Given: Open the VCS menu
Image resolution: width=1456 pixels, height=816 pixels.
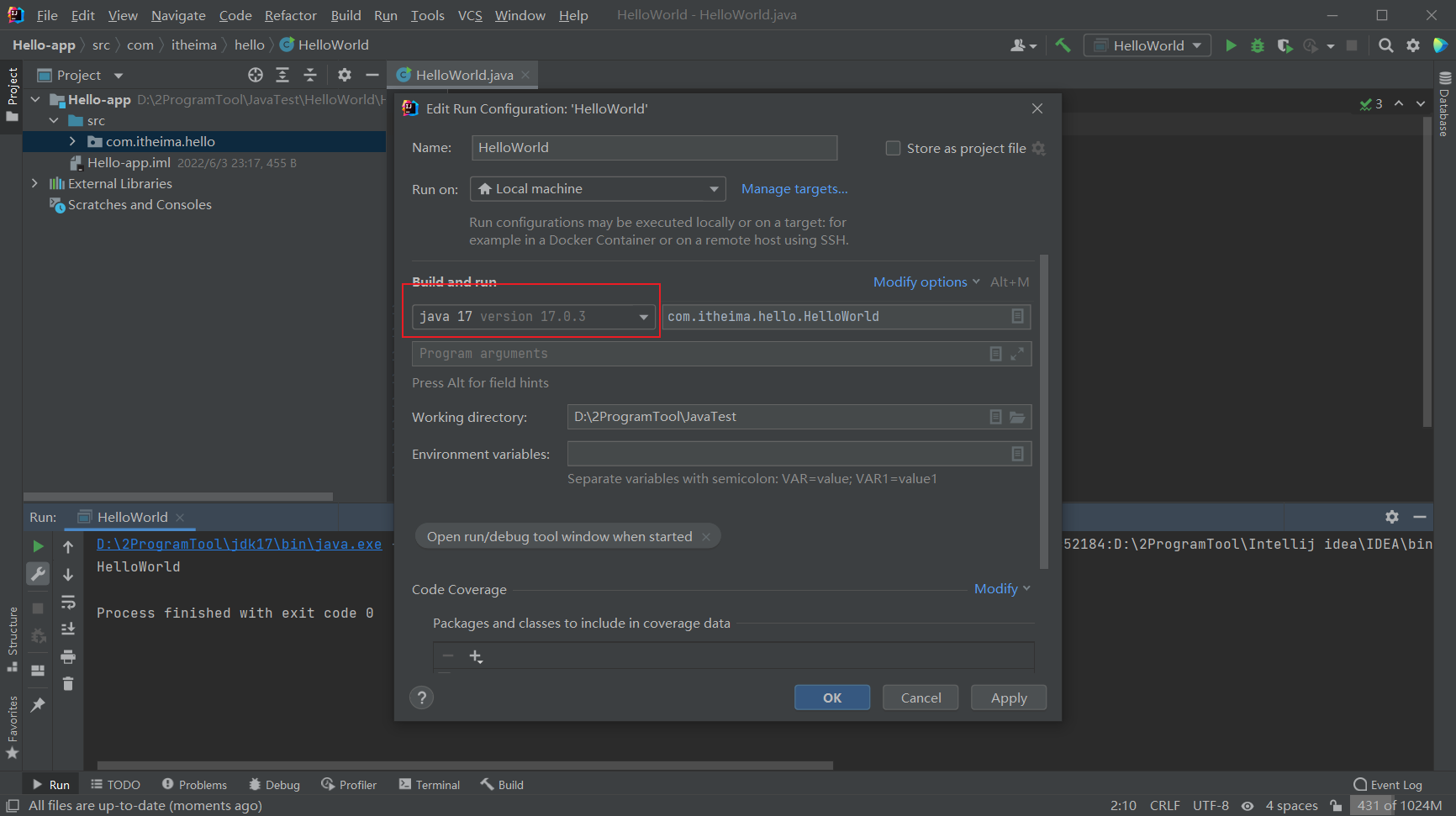Looking at the screenshot, I should click(x=470, y=15).
